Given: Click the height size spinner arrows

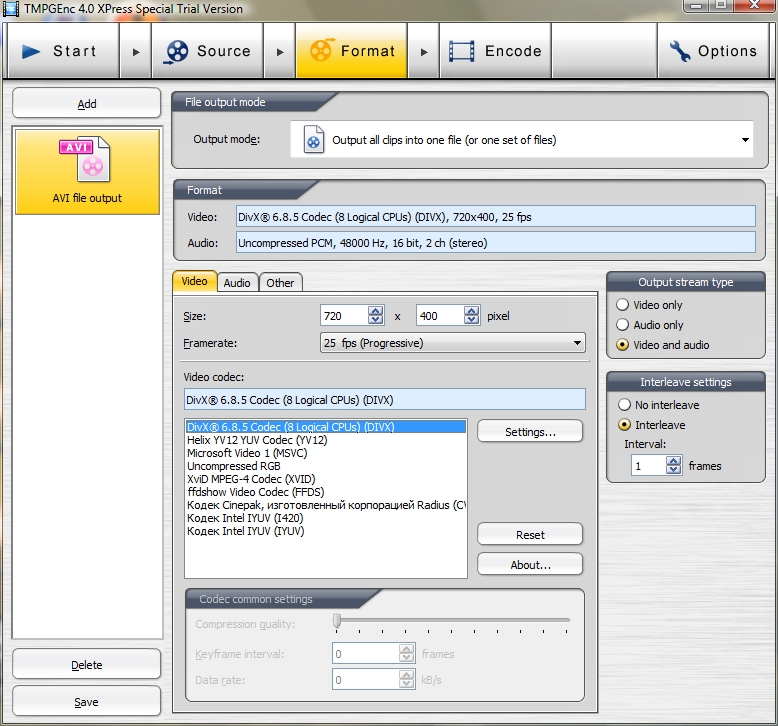Looking at the screenshot, I should [472, 315].
